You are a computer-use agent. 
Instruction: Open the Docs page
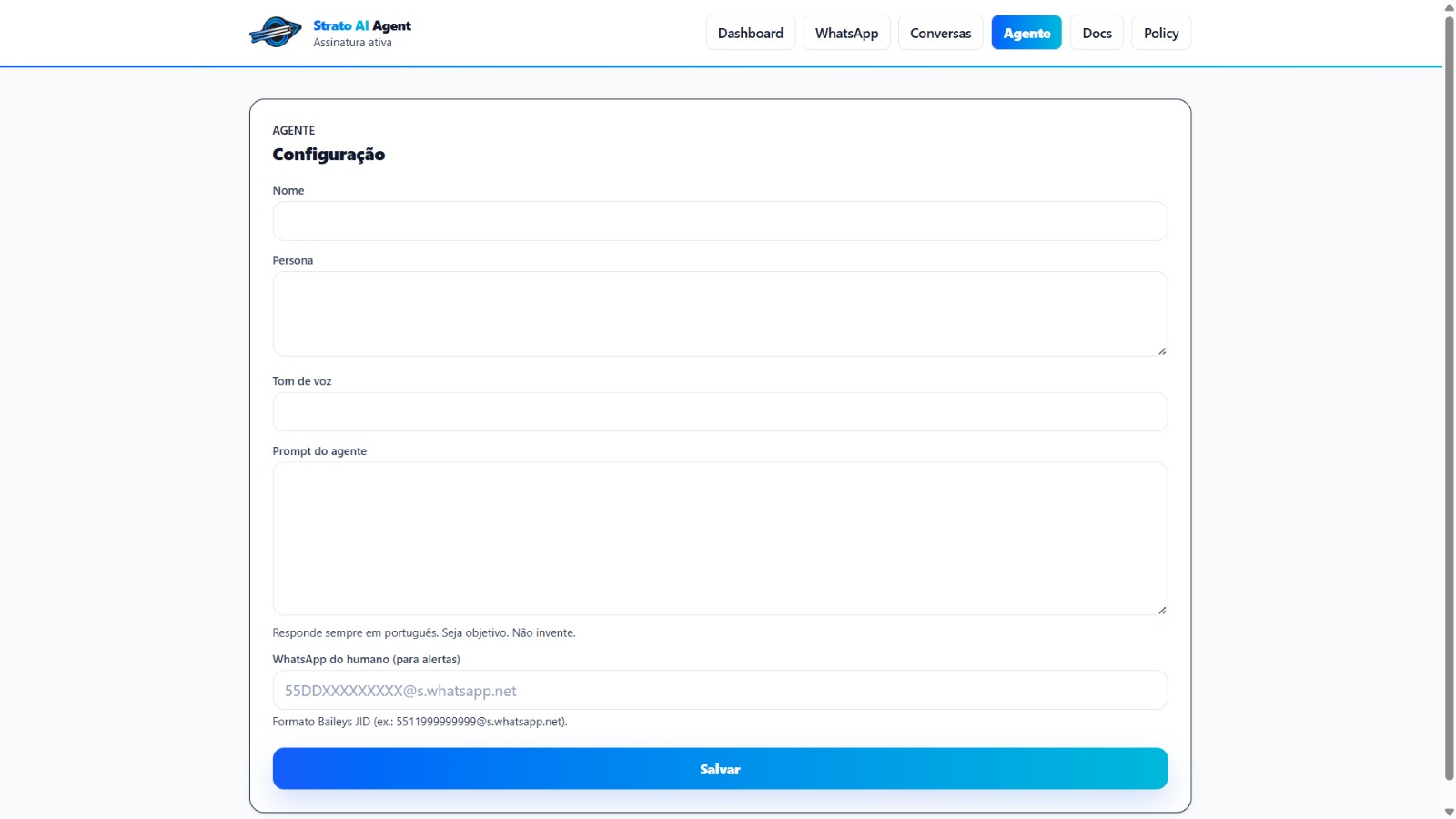tap(1097, 33)
